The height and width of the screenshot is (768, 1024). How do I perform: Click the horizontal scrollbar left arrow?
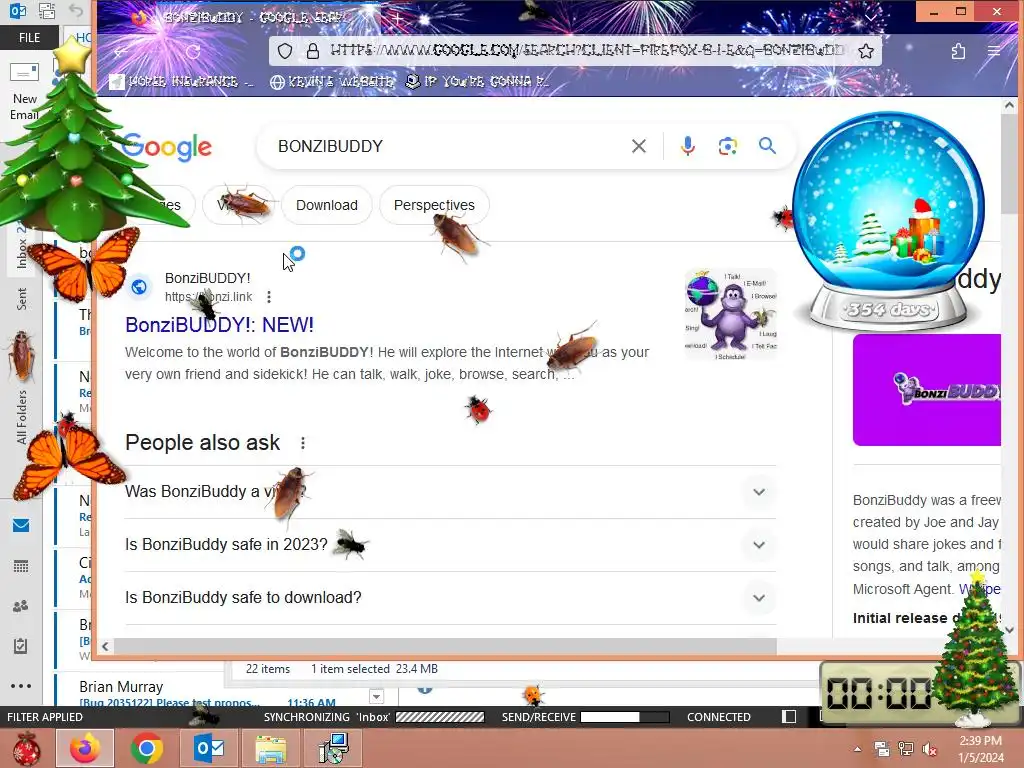[105, 647]
